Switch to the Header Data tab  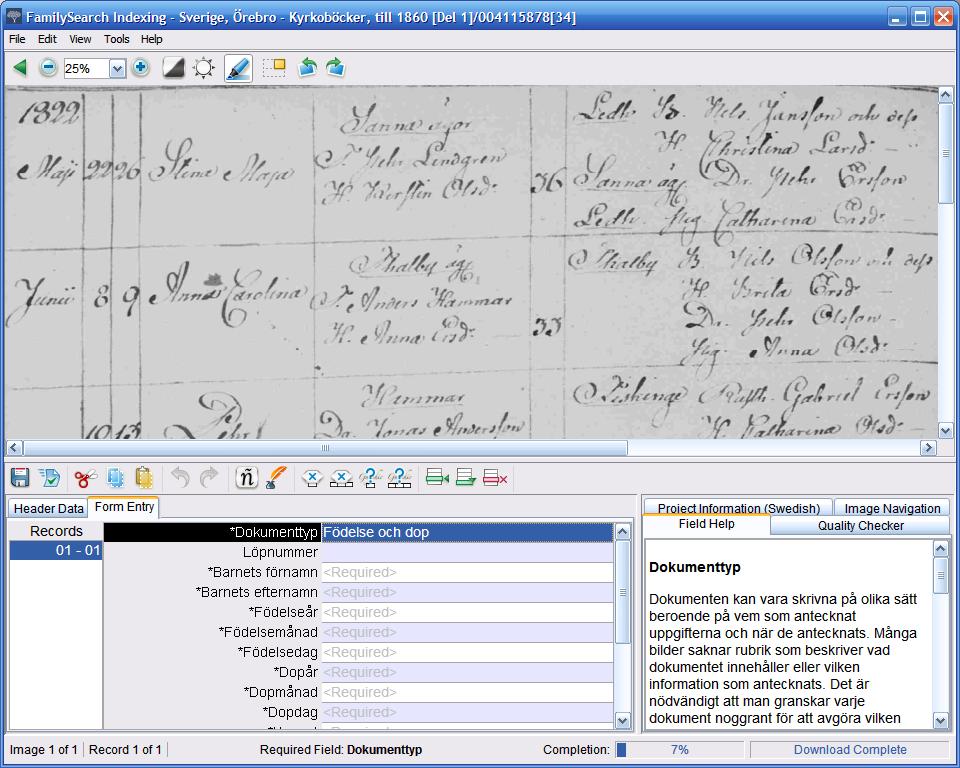[48, 508]
